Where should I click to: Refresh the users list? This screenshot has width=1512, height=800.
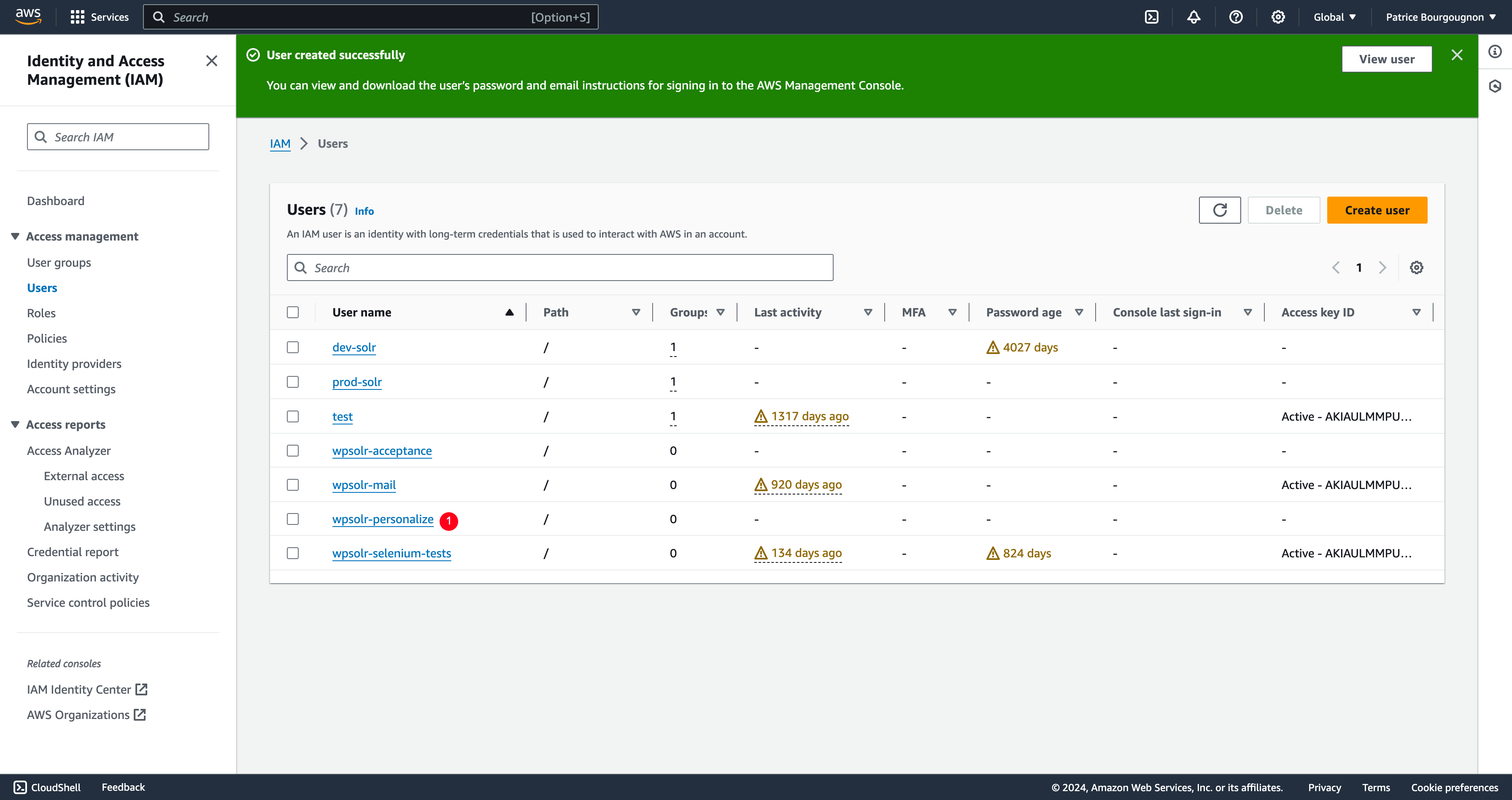[x=1220, y=210]
